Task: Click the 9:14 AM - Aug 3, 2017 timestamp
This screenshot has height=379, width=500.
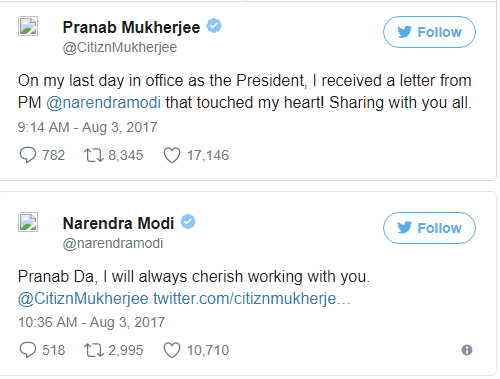Action: point(87,127)
